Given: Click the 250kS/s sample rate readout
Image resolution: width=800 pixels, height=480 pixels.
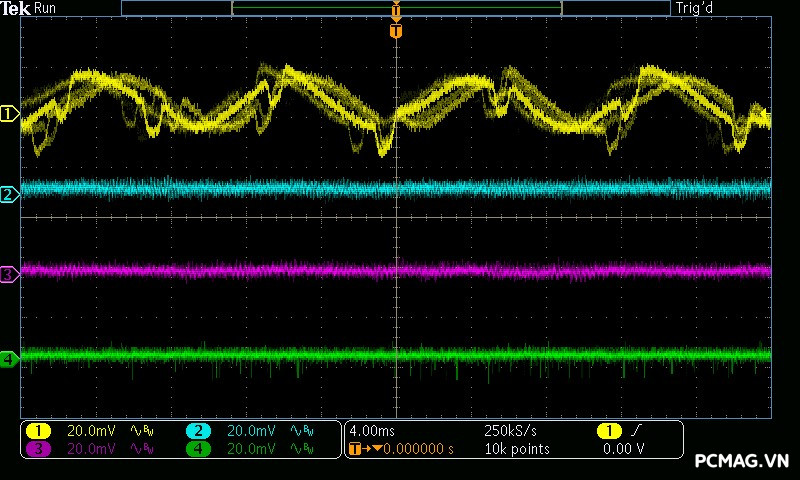Looking at the screenshot, I should [510, 431].
